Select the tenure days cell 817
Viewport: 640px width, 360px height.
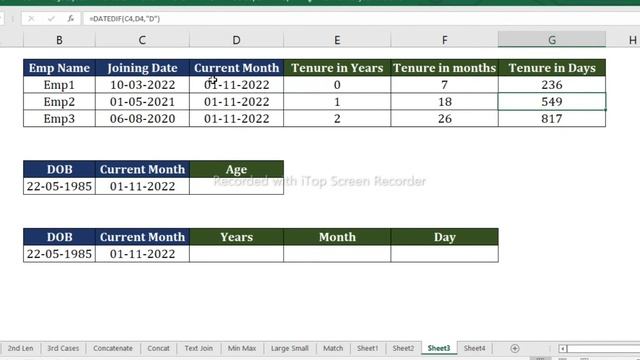click(552, 119)
